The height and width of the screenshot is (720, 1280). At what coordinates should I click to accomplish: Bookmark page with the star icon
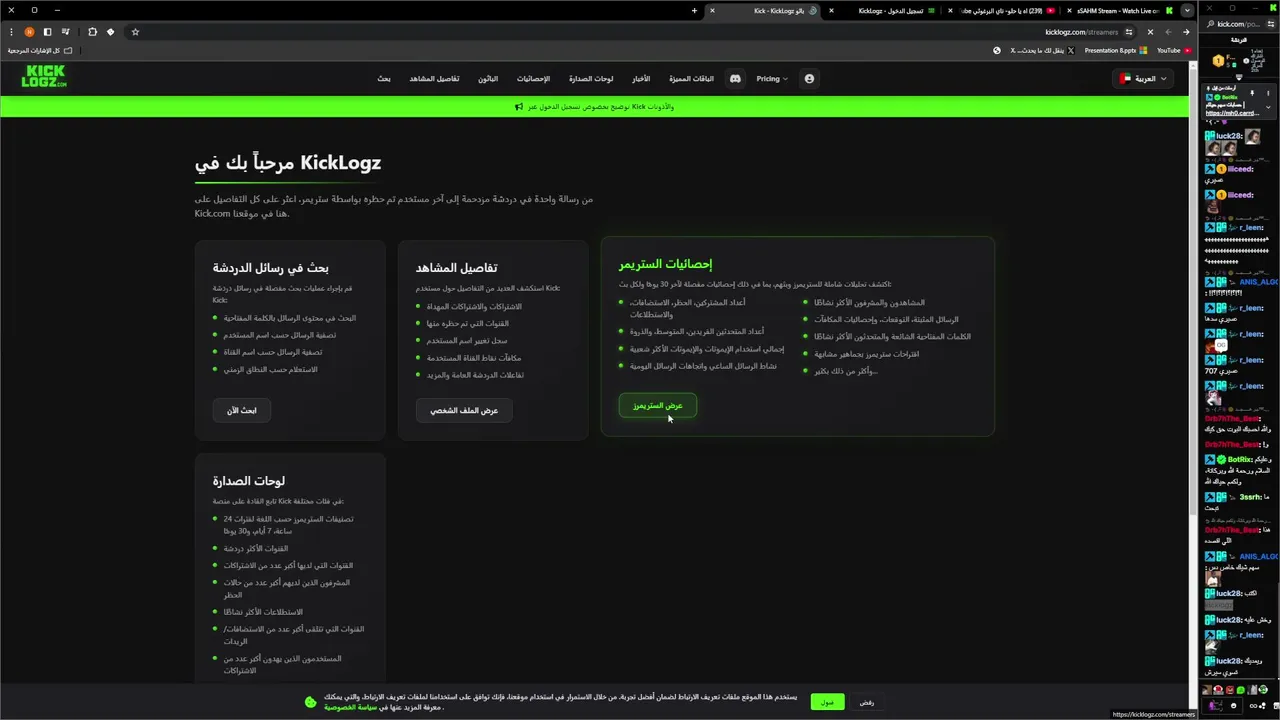135,32
